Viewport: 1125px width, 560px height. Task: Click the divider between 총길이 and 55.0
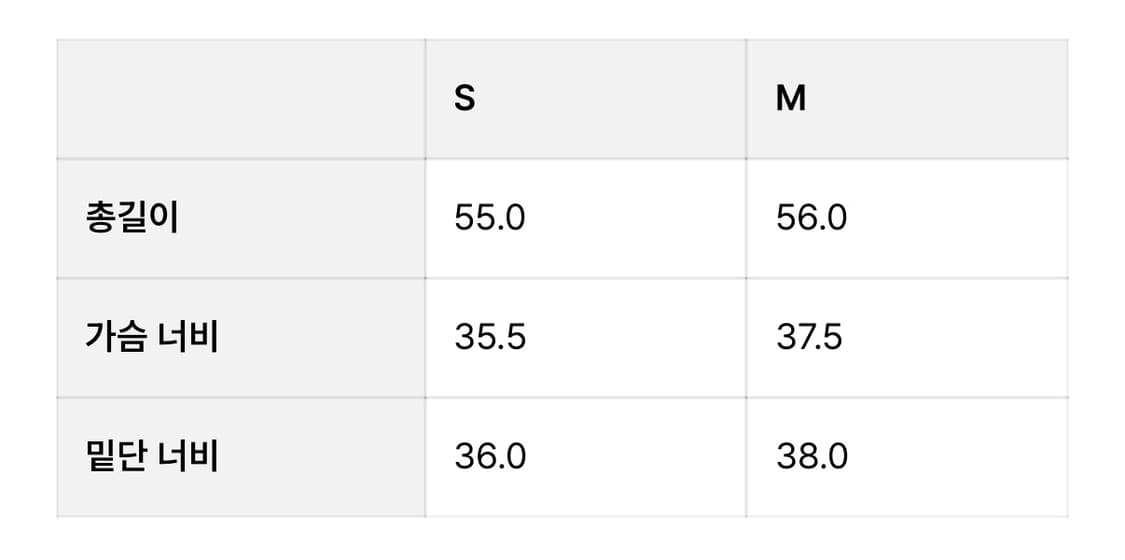click(x=425, y=218)
